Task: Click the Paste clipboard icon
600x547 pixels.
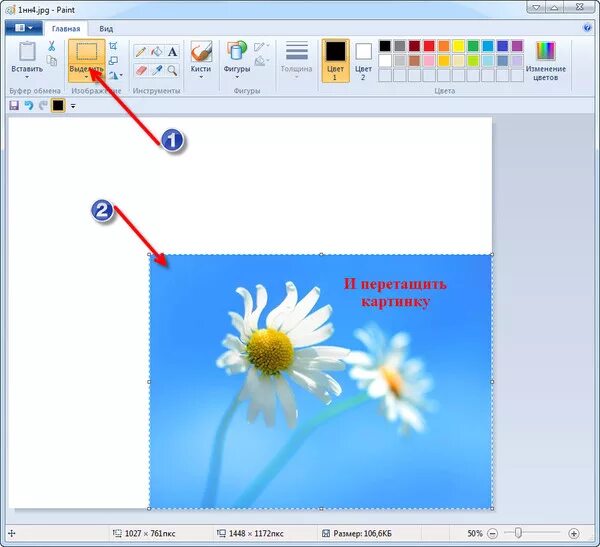Action: coord(27,51)
